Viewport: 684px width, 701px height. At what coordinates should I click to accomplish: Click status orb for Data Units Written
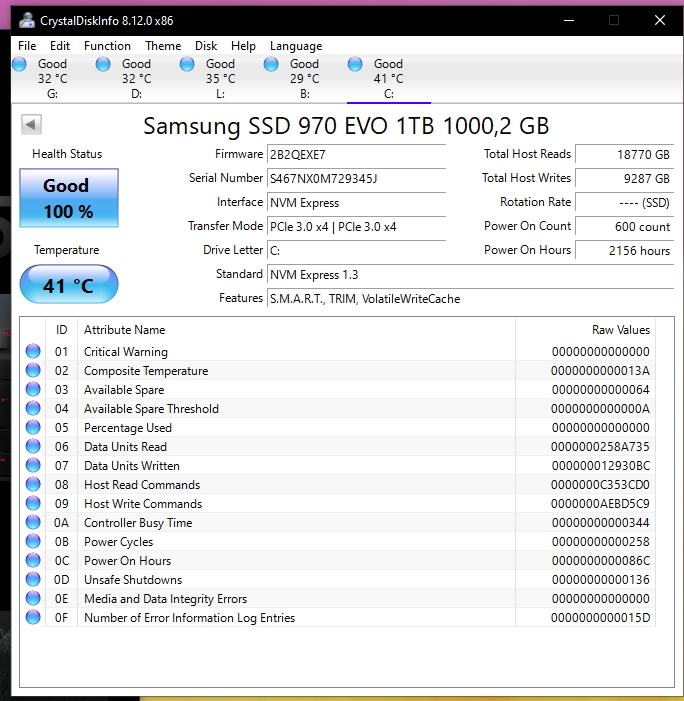(x=33, y=465)
